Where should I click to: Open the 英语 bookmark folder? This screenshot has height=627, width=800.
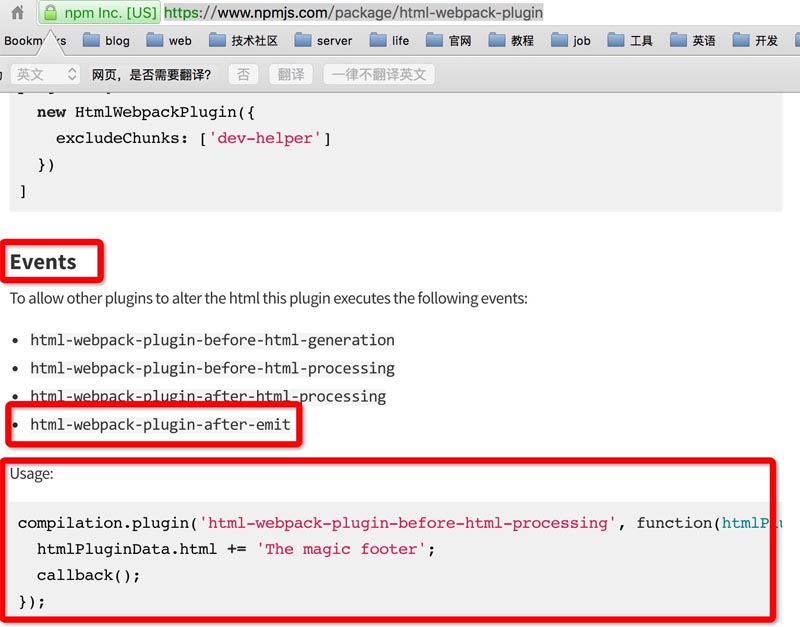pos(693,41)
